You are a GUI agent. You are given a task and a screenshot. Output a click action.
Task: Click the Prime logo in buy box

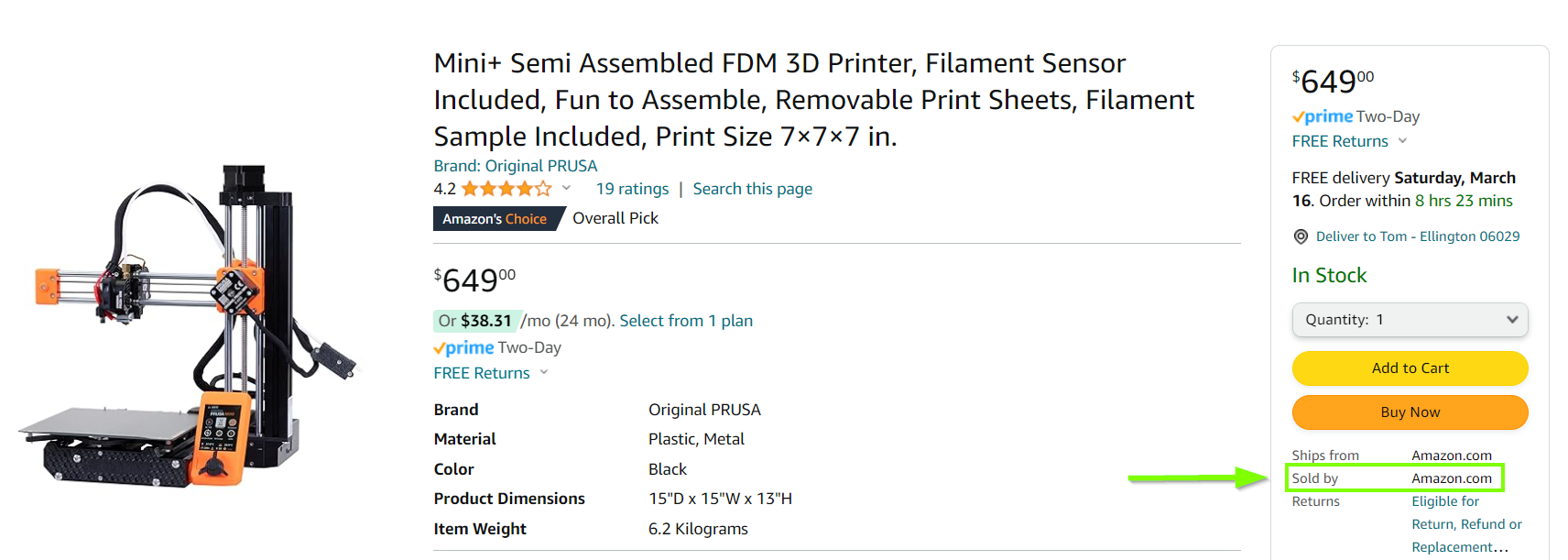click(x=1323, y=116)
